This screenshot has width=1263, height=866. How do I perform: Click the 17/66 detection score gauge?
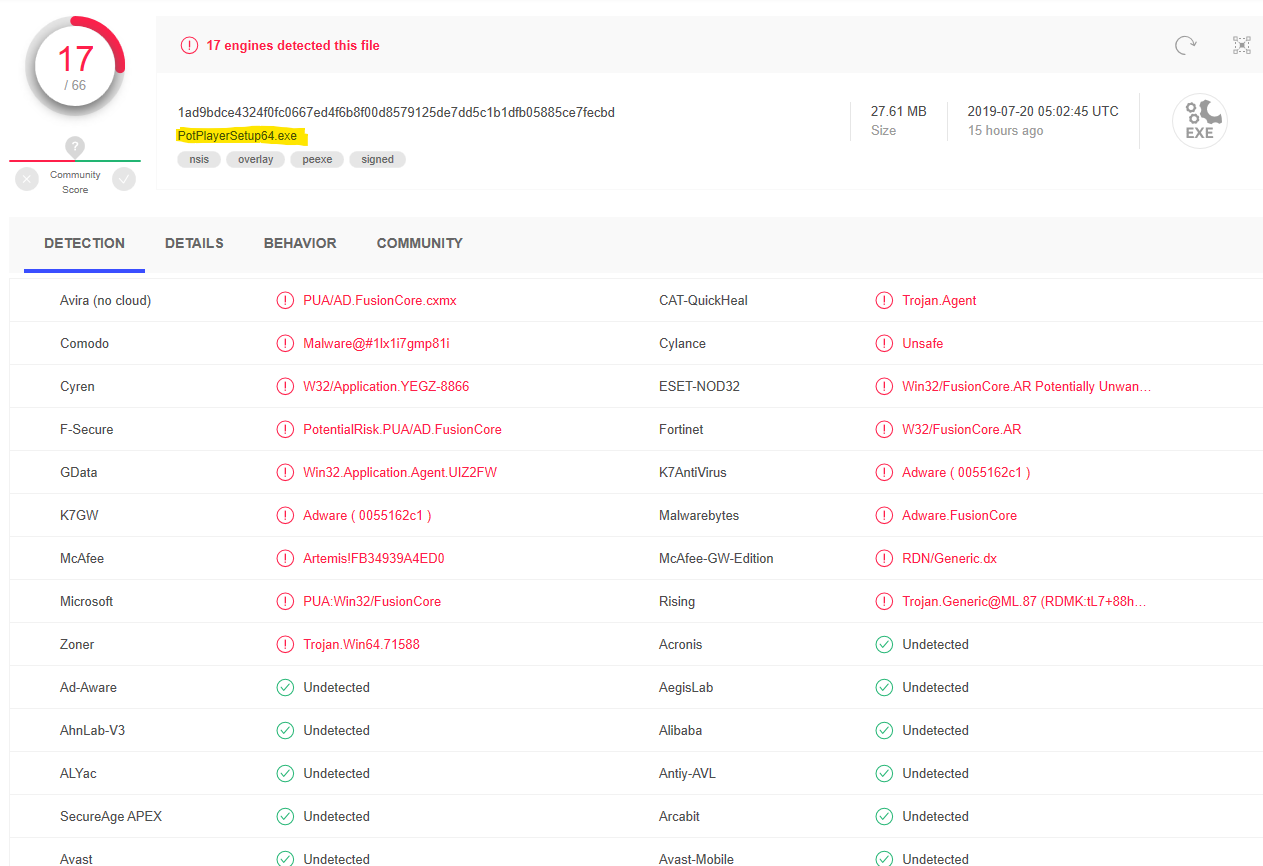(75, 67)
